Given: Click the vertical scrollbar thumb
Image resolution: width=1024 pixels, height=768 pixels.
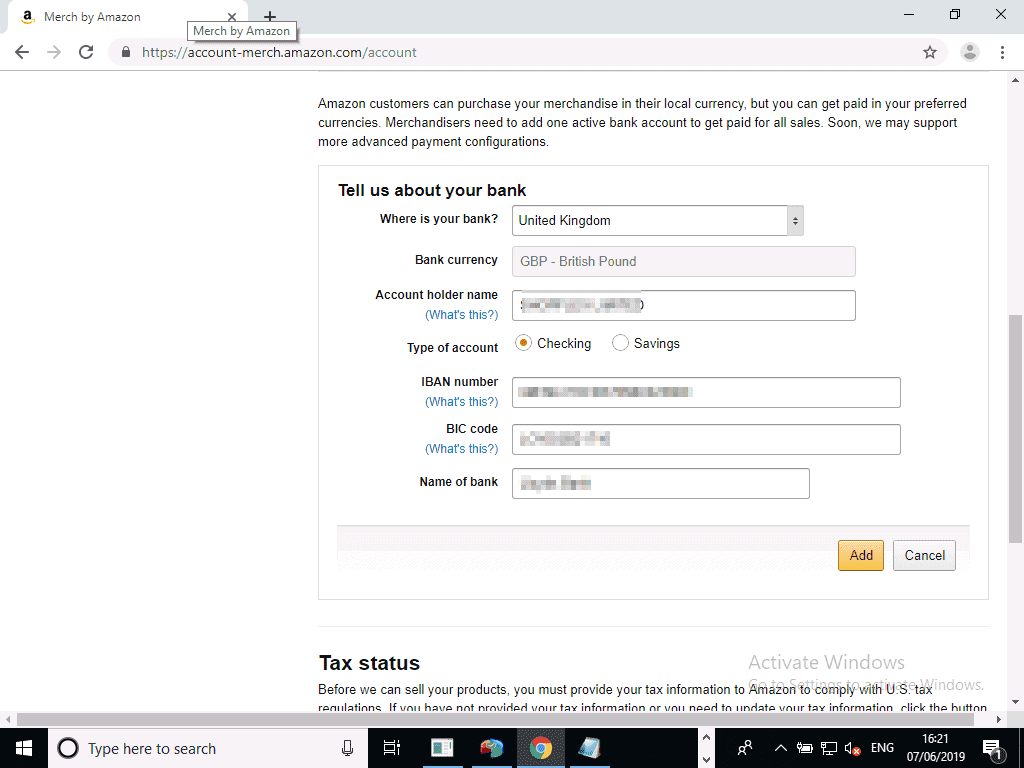Looking at the screenshot, I should [x=1016, y=428].
